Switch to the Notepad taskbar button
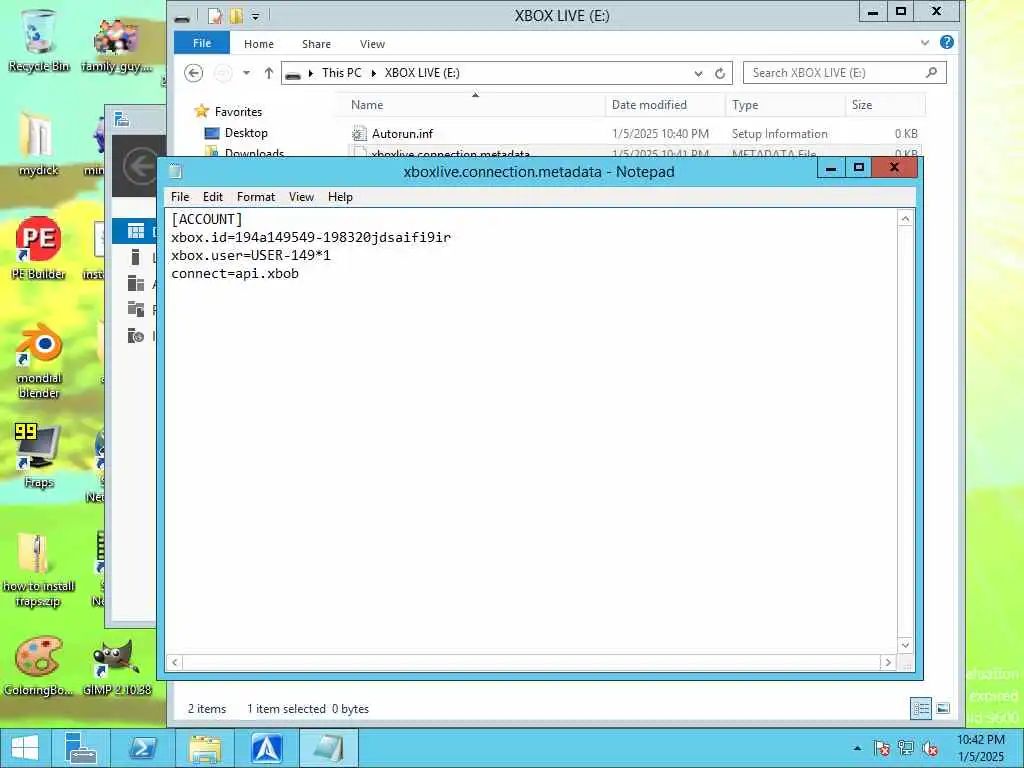This screenshot has height=768, width=1024. pyautogui.click(x=328, y=748)
